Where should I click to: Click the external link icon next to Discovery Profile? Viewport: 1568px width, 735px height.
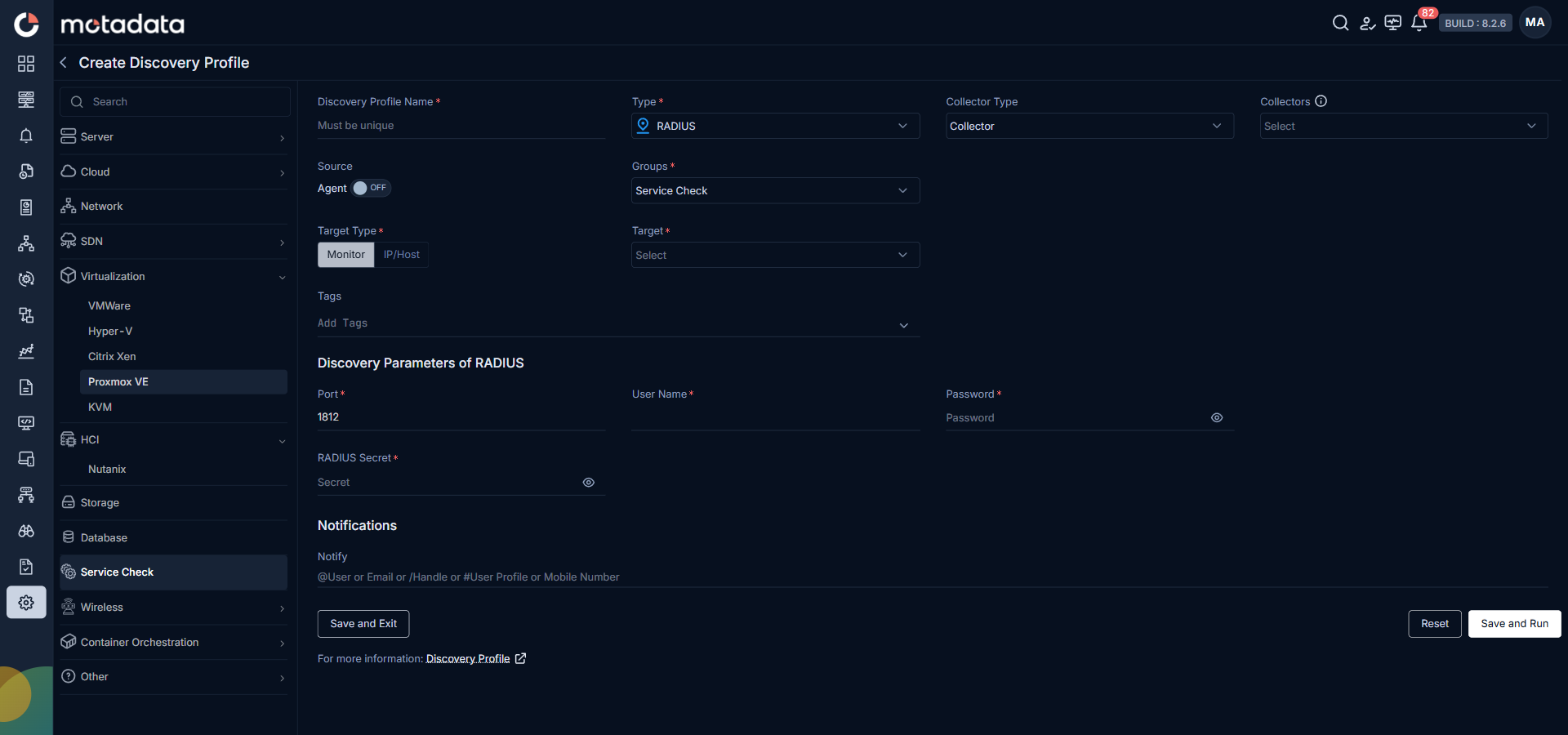520,658
